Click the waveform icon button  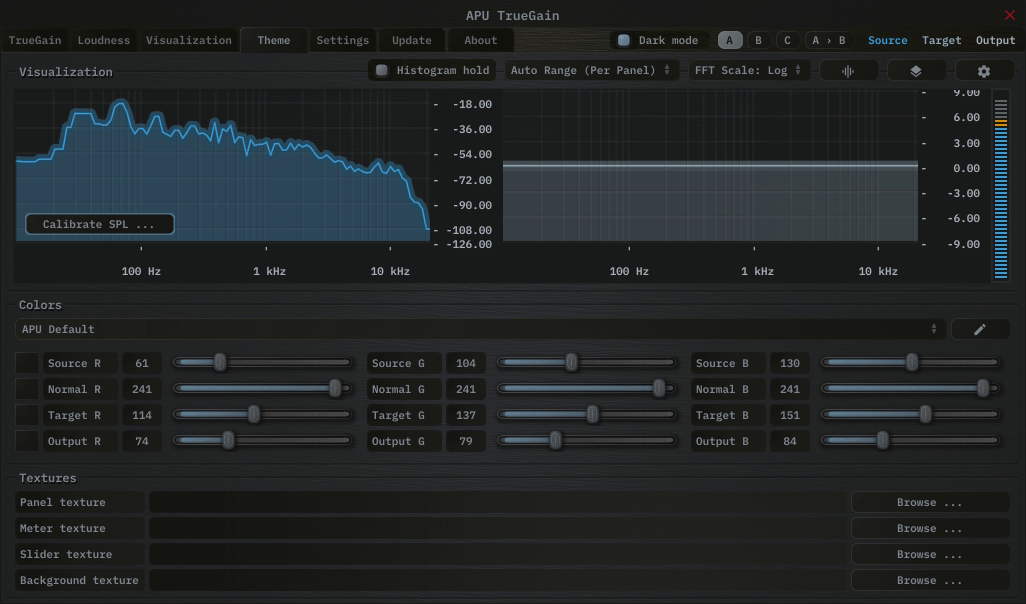tap(848, 71)
